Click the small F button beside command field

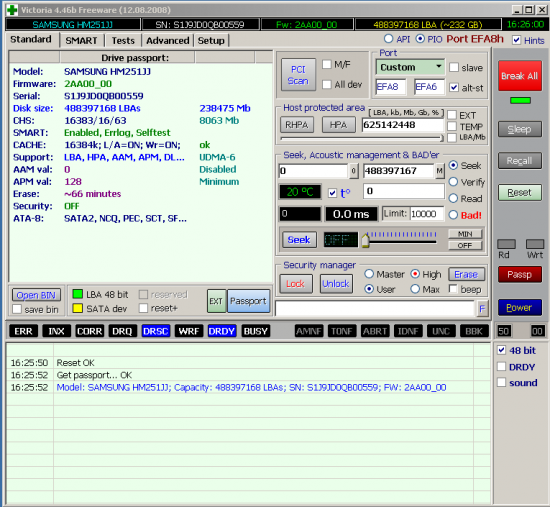(482, 309)
